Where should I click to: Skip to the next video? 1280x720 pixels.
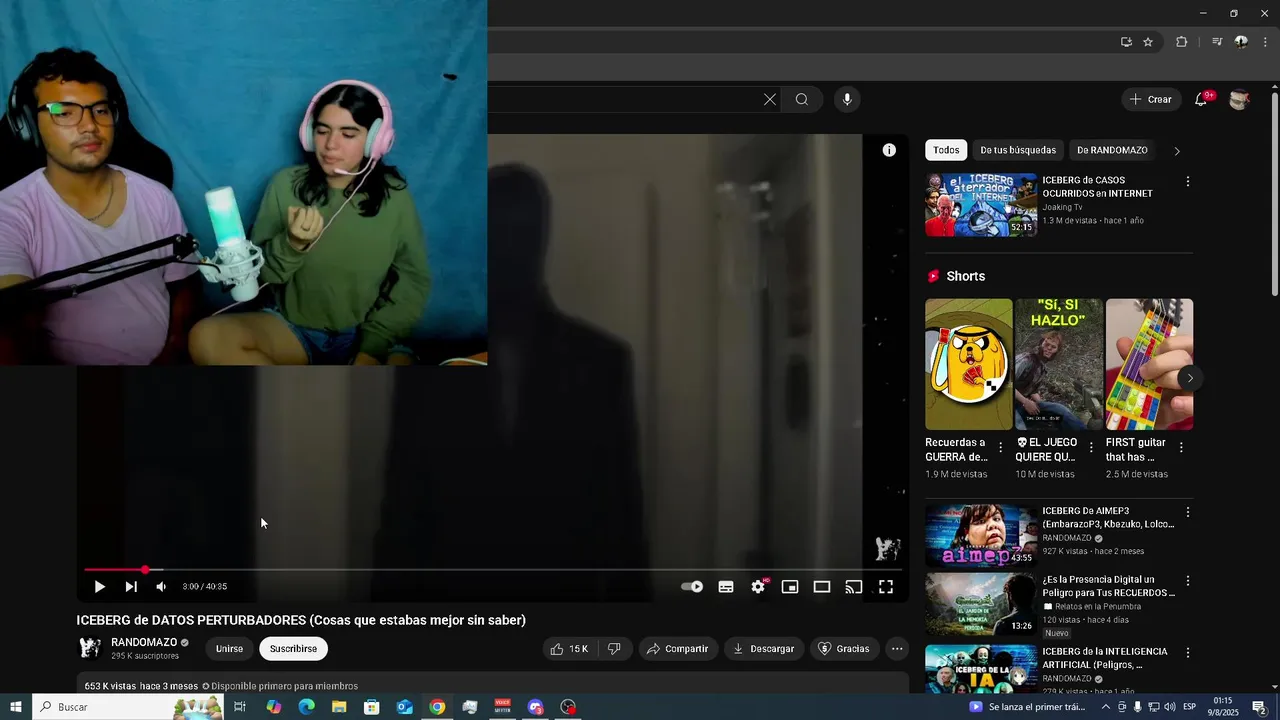tap(131, 587)
